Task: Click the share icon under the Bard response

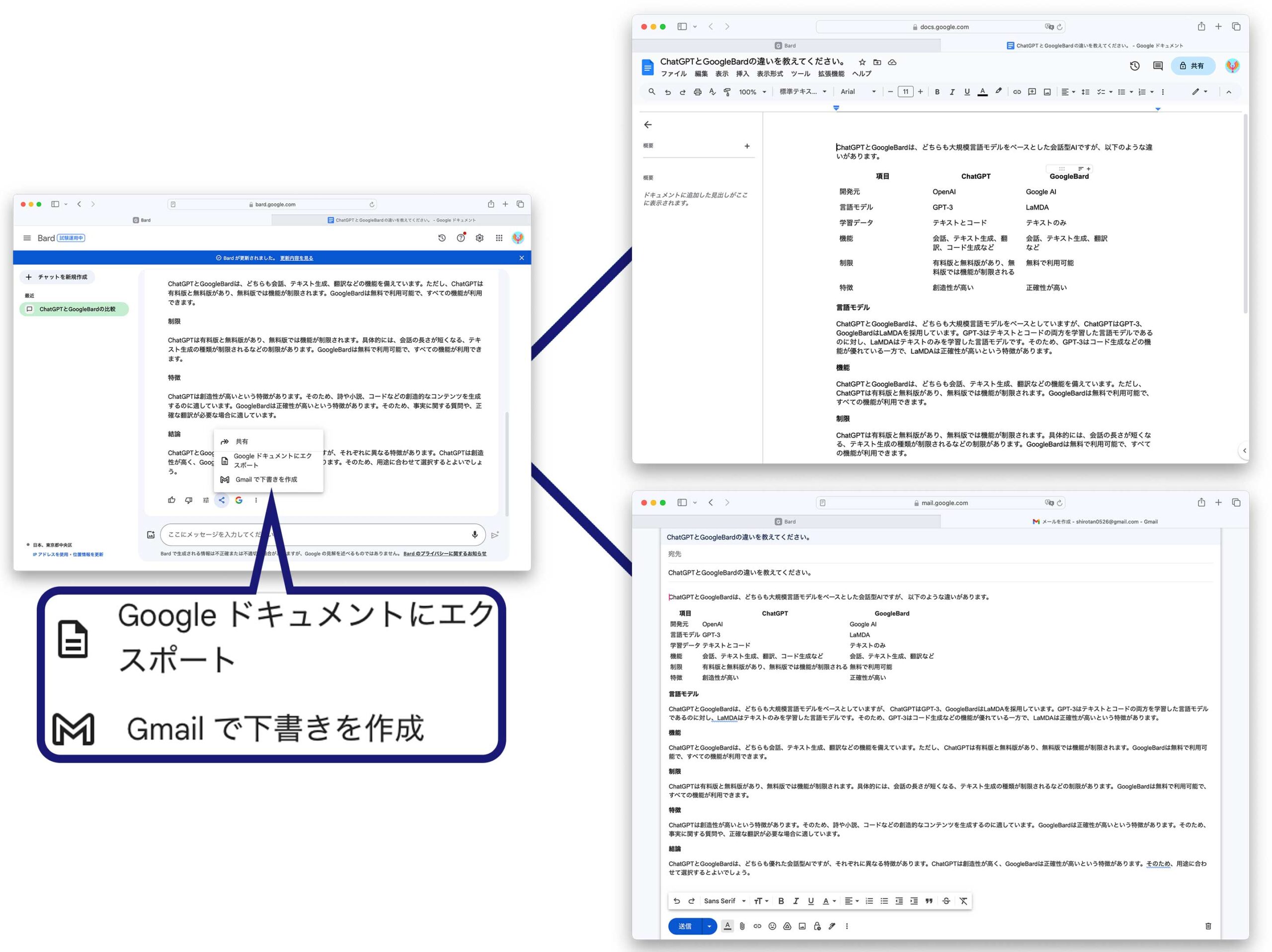Action: click(222, 500)
